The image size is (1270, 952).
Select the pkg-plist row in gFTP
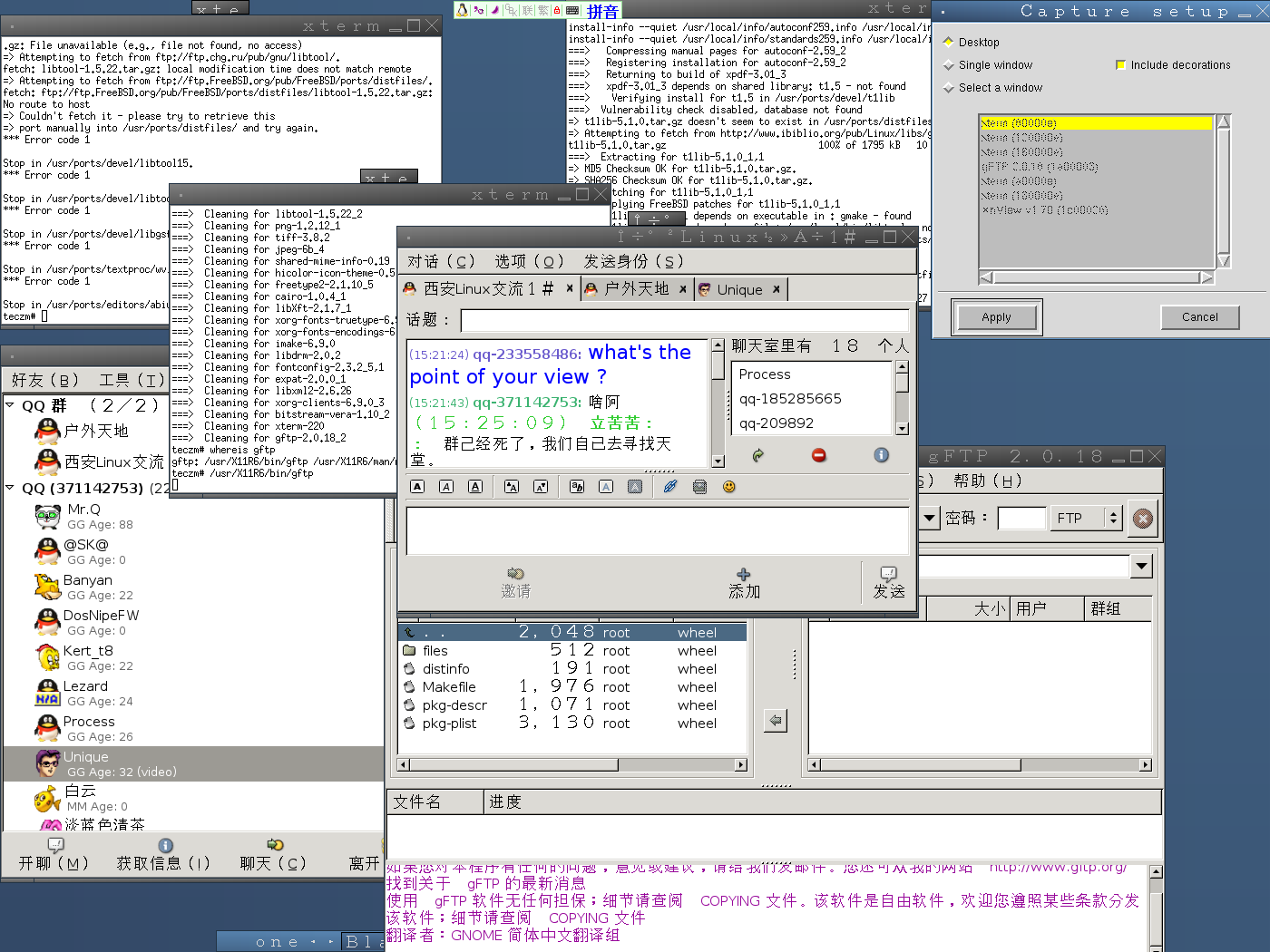pyautogui.click(x=571, y=723)
